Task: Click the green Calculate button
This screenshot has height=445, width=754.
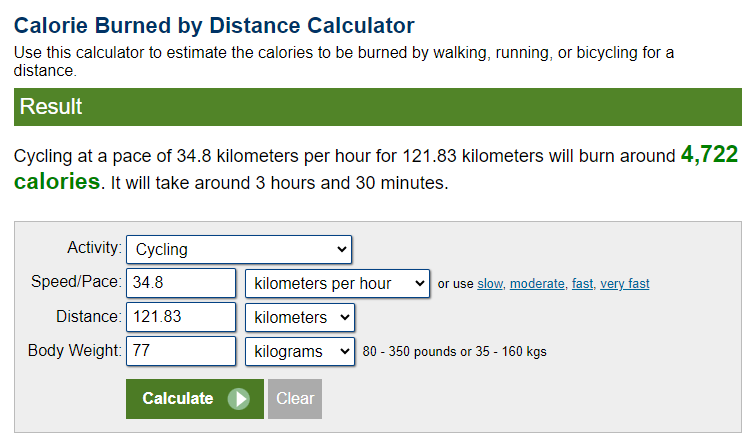Action: [x=195, y=399]
